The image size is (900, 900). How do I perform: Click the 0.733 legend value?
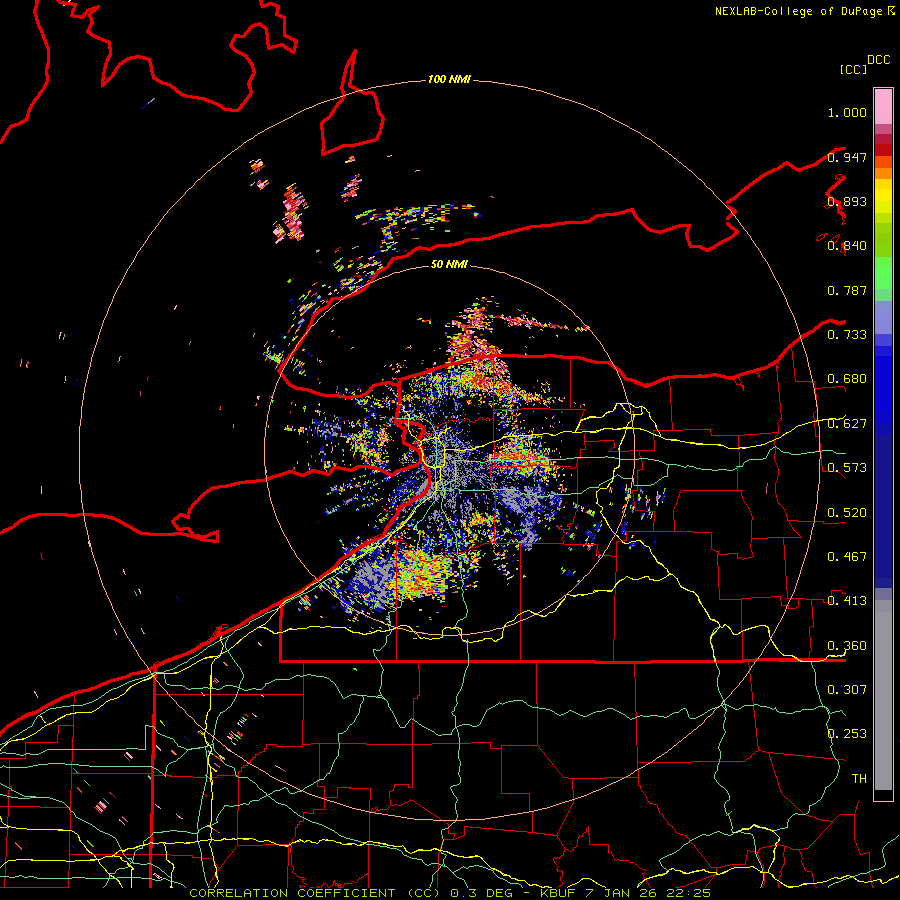pyautogui.click(x=847, y=335)
